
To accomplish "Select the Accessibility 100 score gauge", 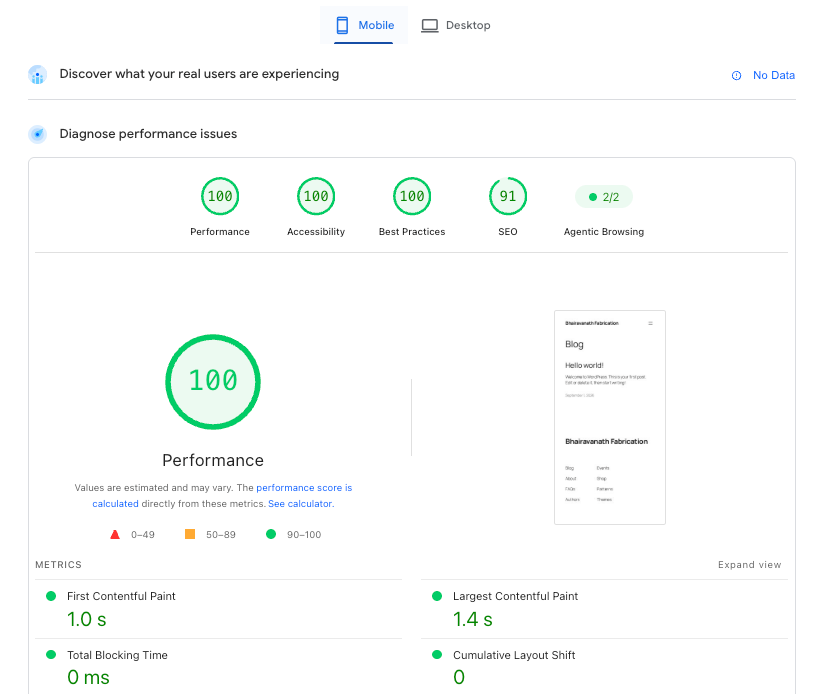I will pyautogui.click(x=316, y=196).
